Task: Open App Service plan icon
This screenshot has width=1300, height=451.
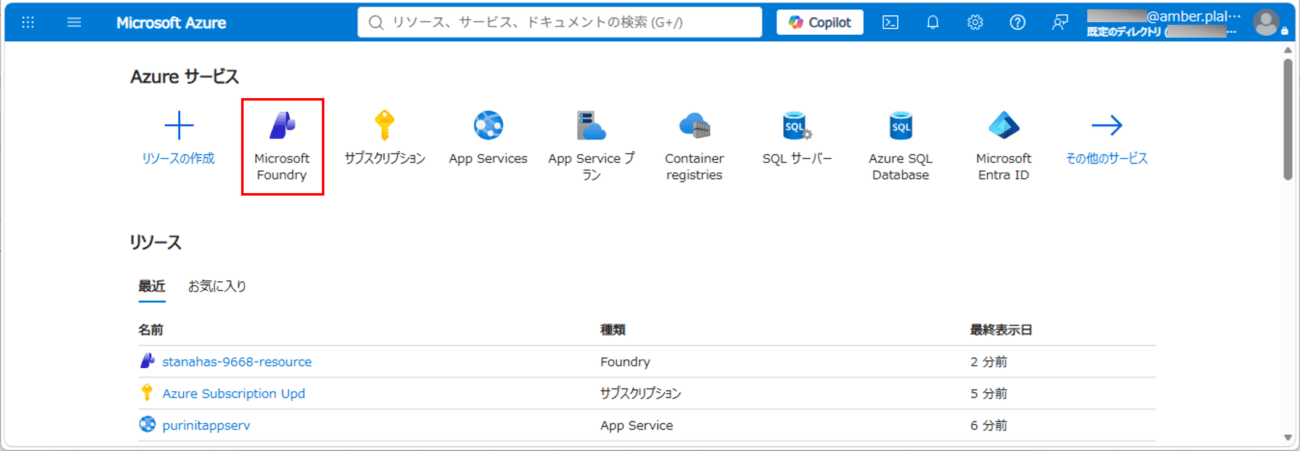Action: pos(591,125)
